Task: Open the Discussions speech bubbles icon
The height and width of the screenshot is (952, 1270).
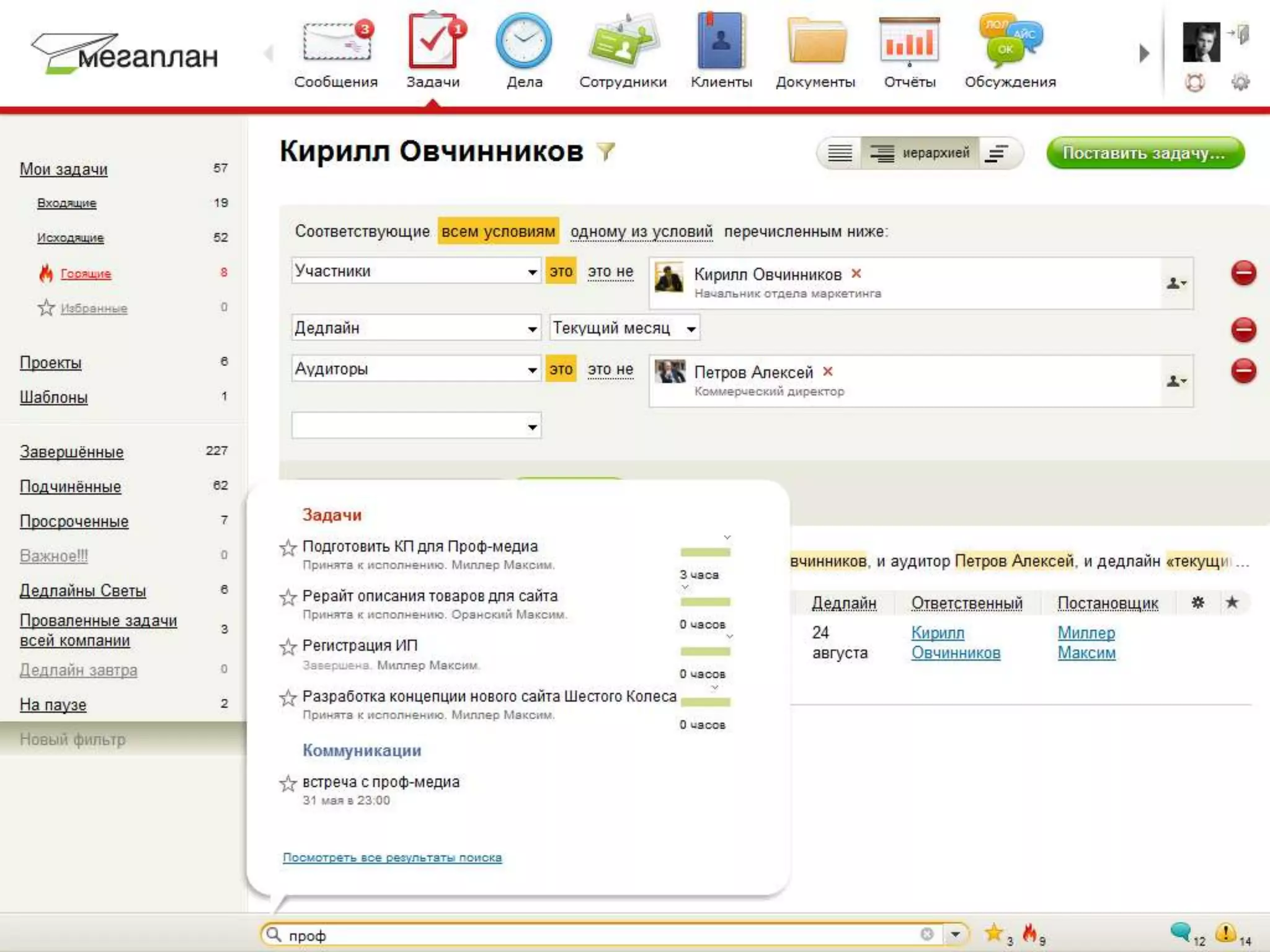Action: pos(1010,41)
